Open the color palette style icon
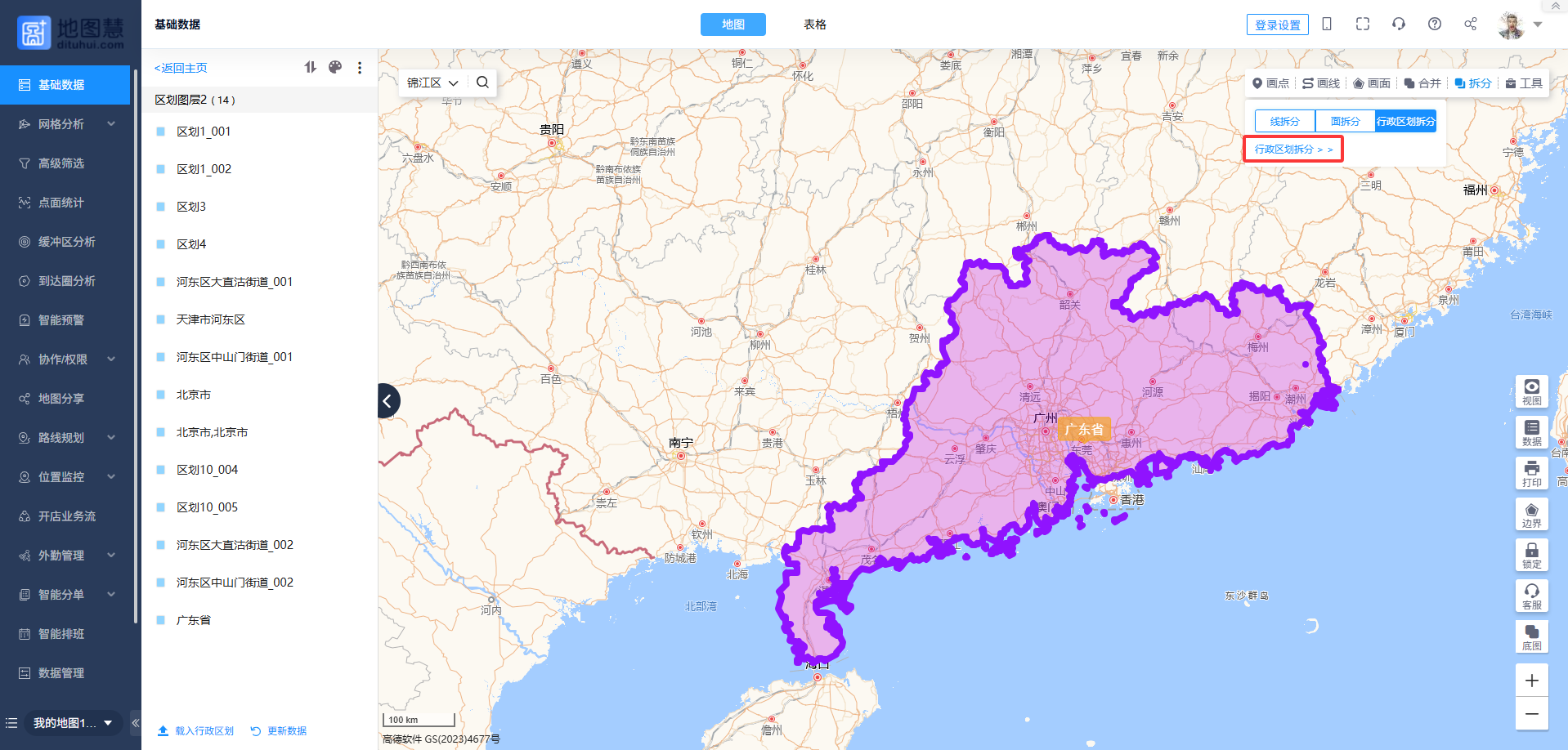 (x=335, y=68)
